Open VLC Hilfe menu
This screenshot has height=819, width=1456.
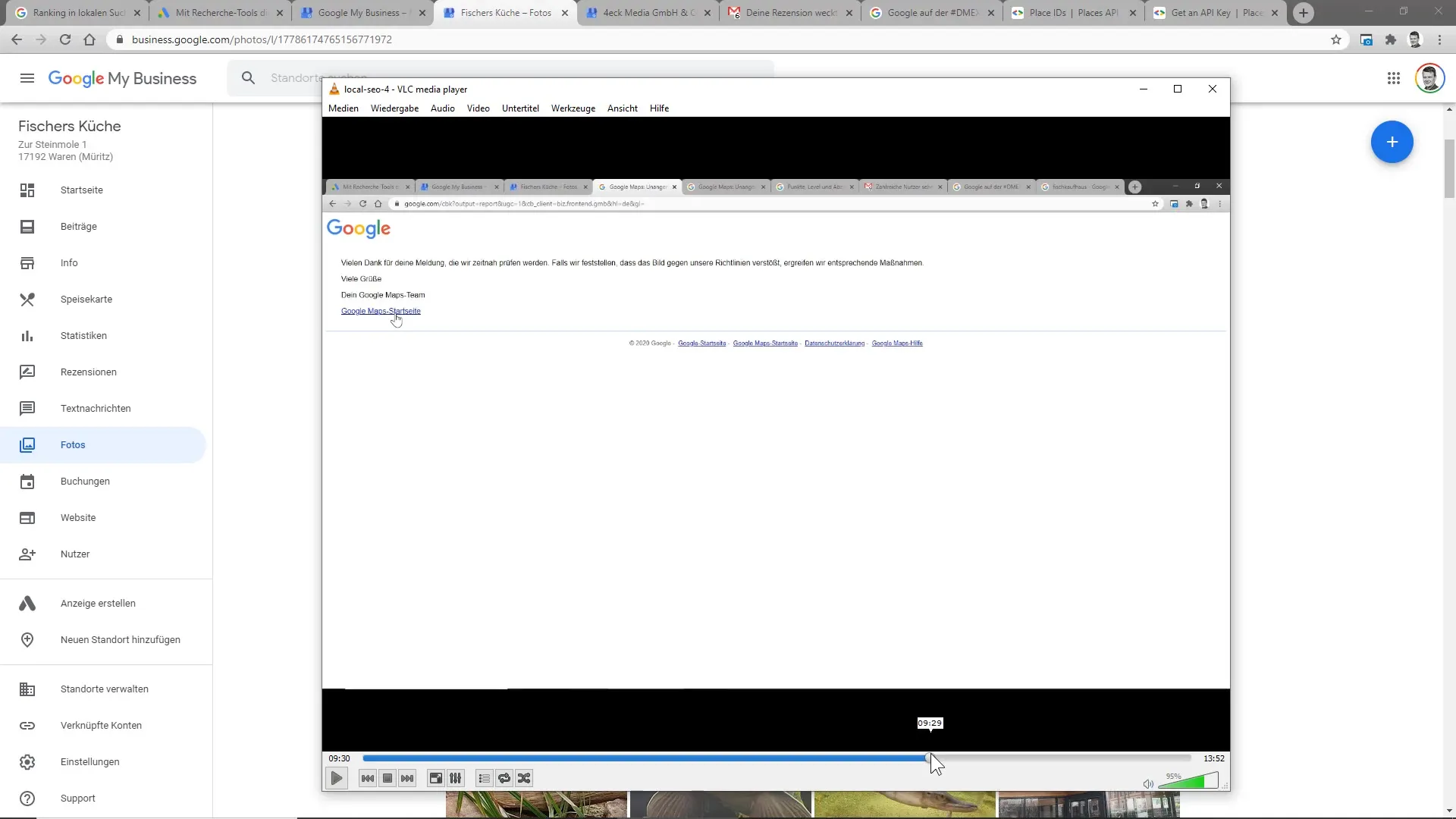pyautogui.click(x=659, y=108)
